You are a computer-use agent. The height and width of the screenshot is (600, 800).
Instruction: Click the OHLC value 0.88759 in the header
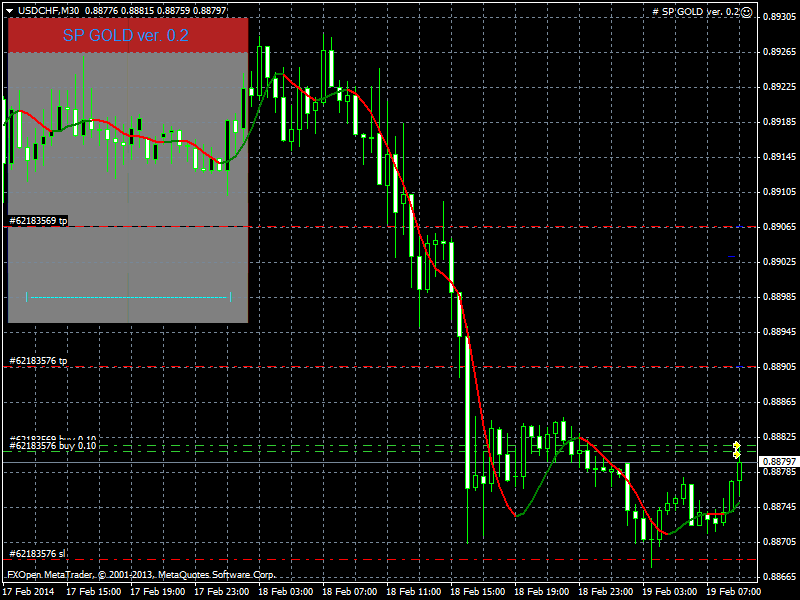[x=173, y=10]
